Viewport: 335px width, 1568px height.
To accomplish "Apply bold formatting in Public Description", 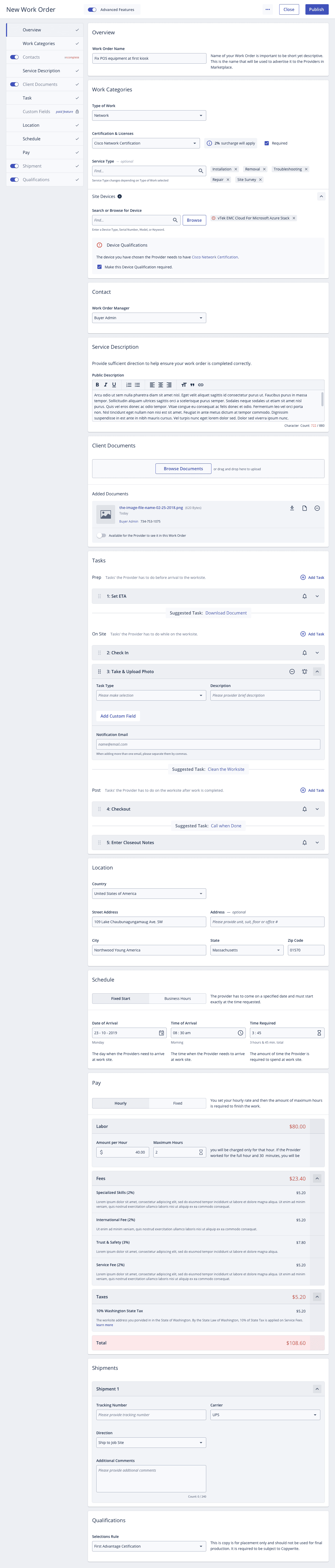I will pos(97,385).
